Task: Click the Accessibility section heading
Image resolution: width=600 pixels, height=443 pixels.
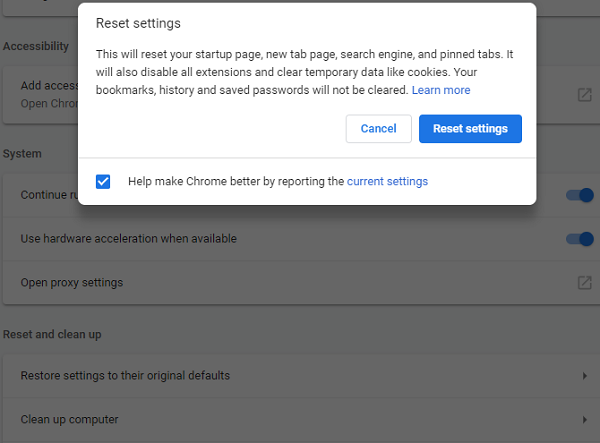Action: click(x=36, y=46)
